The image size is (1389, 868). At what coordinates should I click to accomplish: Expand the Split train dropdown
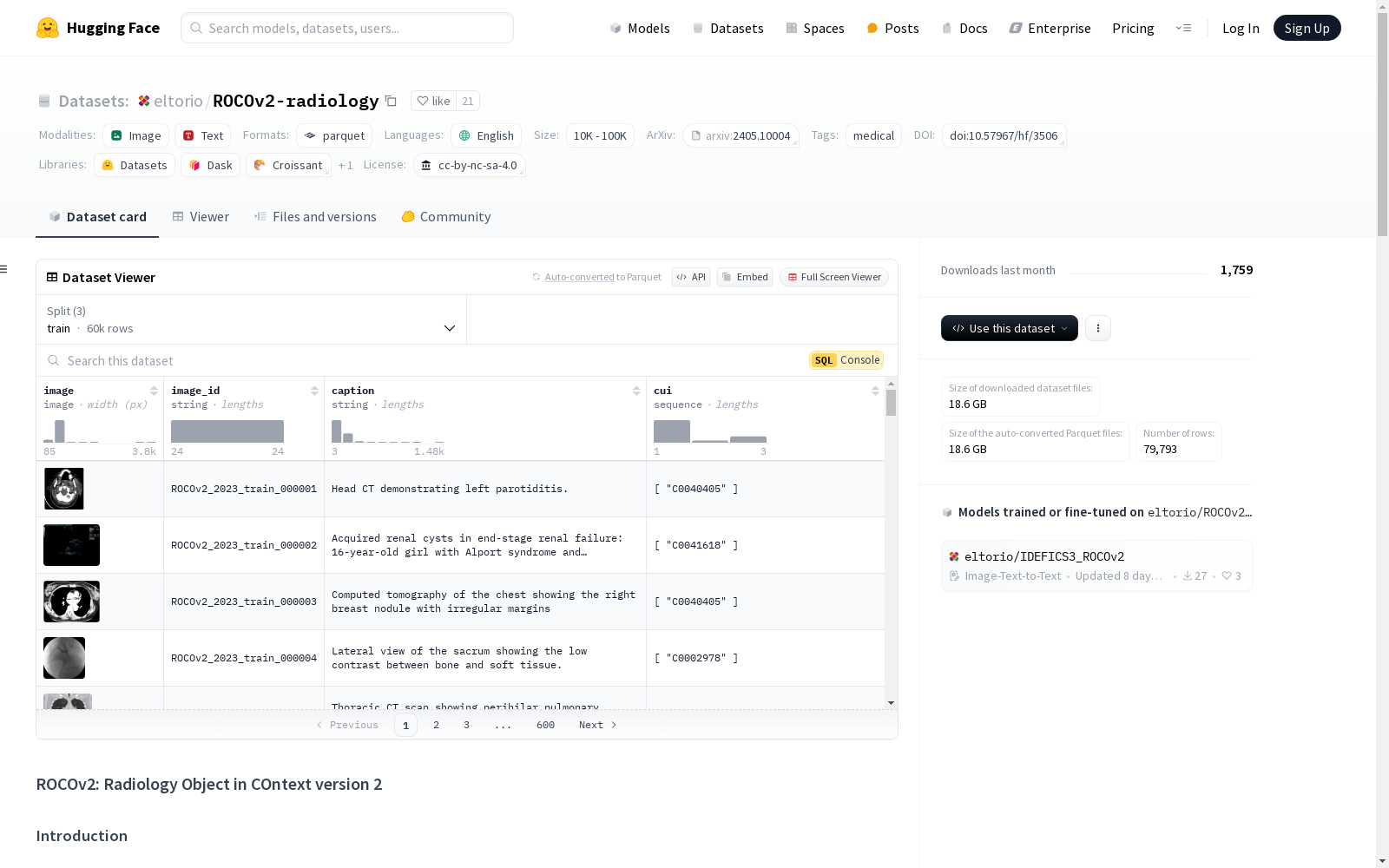[251, 319]
